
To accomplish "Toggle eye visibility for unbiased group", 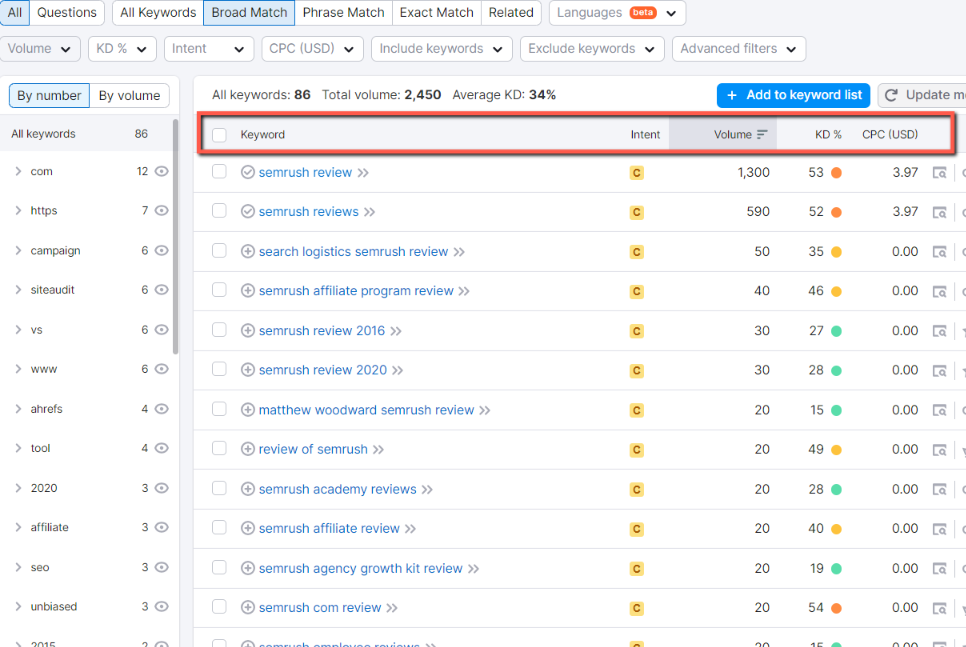I will [x=161, y=607].
